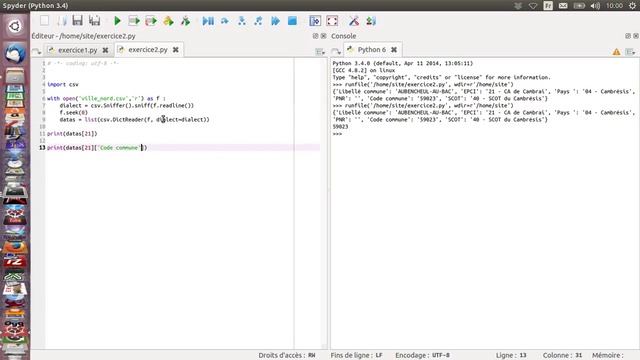Stop debugging with blue square
Viewport: 640px width, 360px height.
coord(292,21)
